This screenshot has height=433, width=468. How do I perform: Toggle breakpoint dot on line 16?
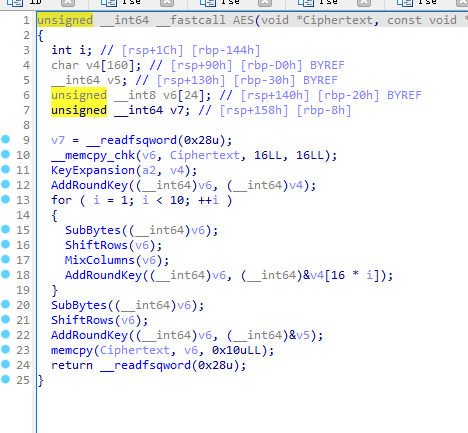click(x=6, y=244)
